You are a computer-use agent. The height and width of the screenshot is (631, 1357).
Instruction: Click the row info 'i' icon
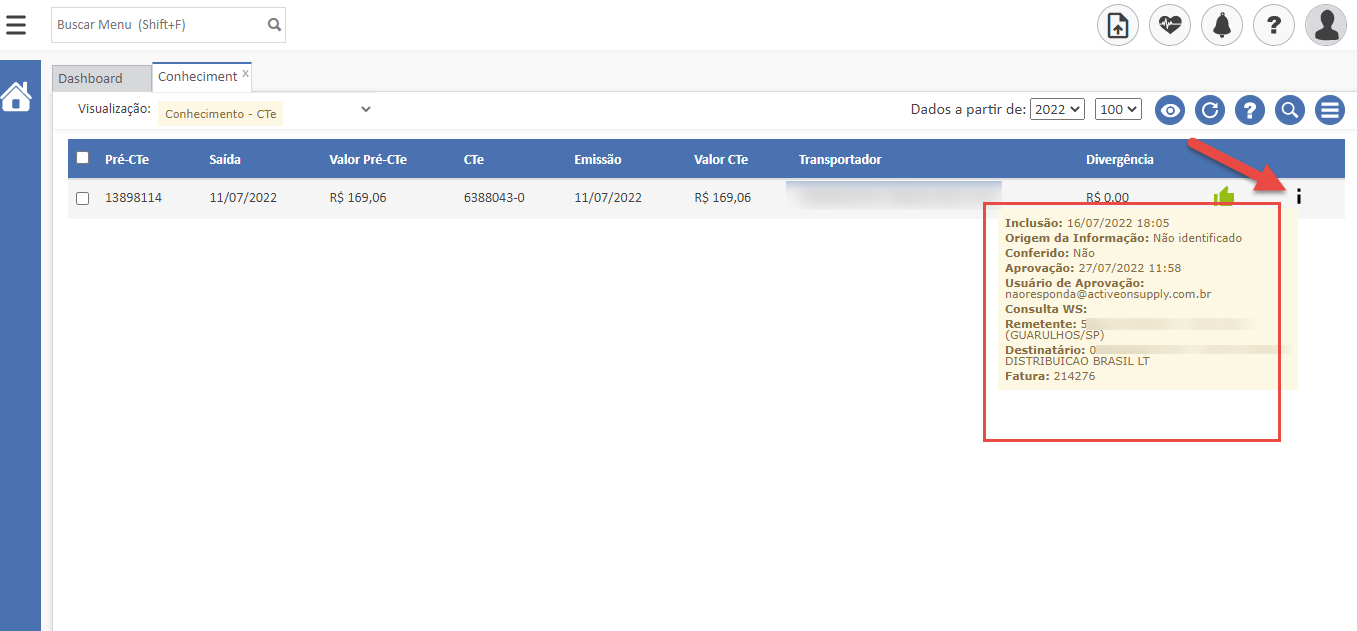click(x=1298, y=197)
